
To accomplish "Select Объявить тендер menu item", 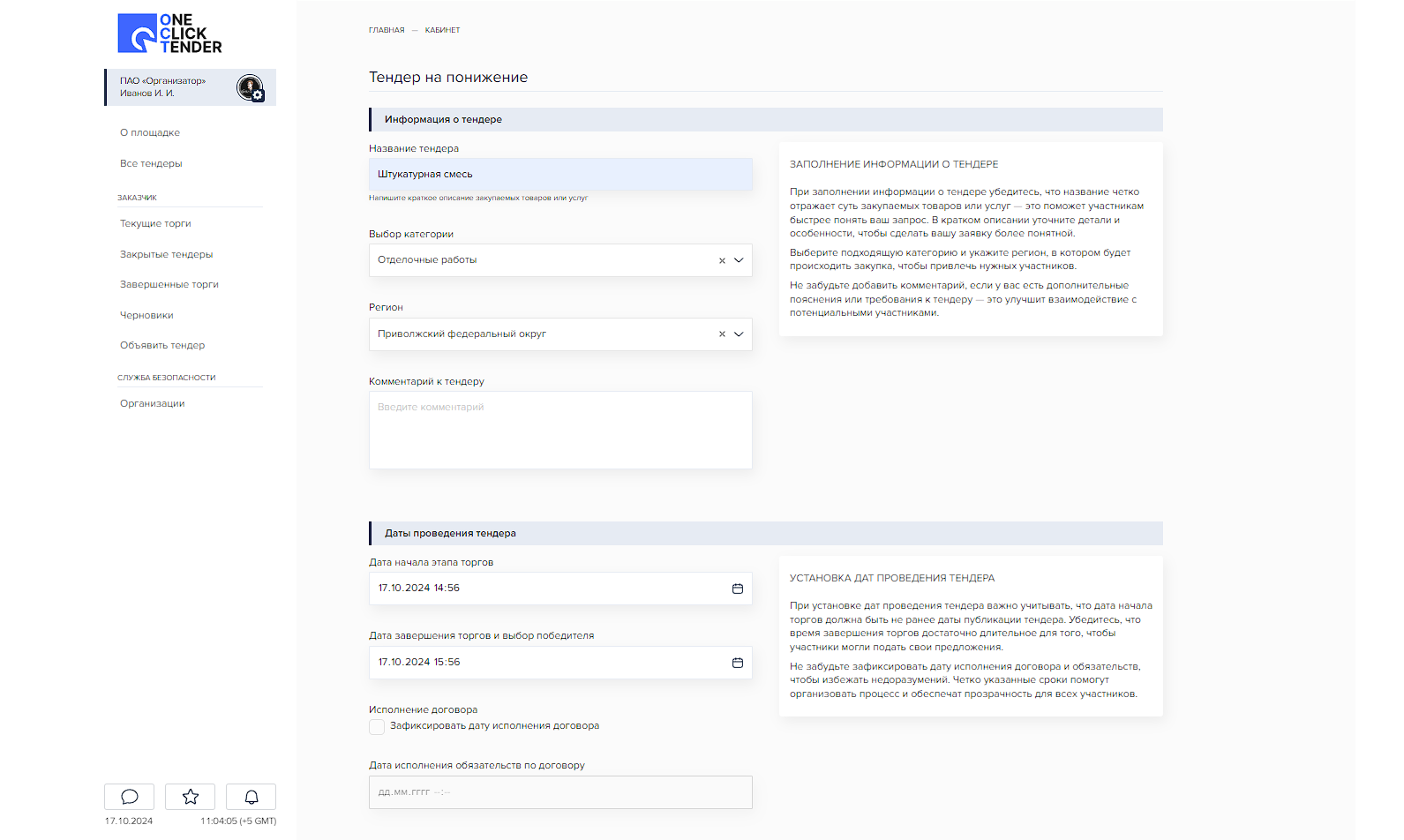I will point(162,345).
